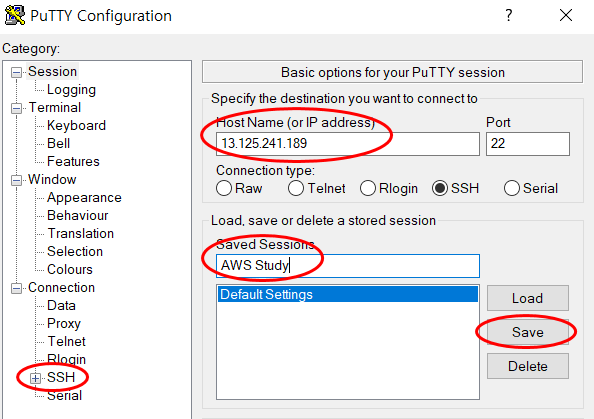Click the Save session button
The width and height of the screenshot is (594, 419).
[528, 332]
